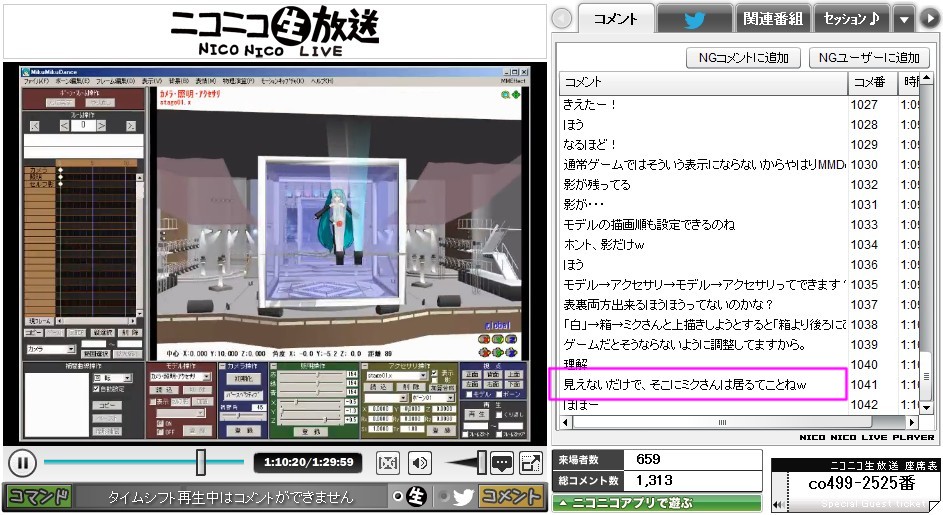943x515 pixels.
Task: Select comment なるほど！
Action: [738, 144]
